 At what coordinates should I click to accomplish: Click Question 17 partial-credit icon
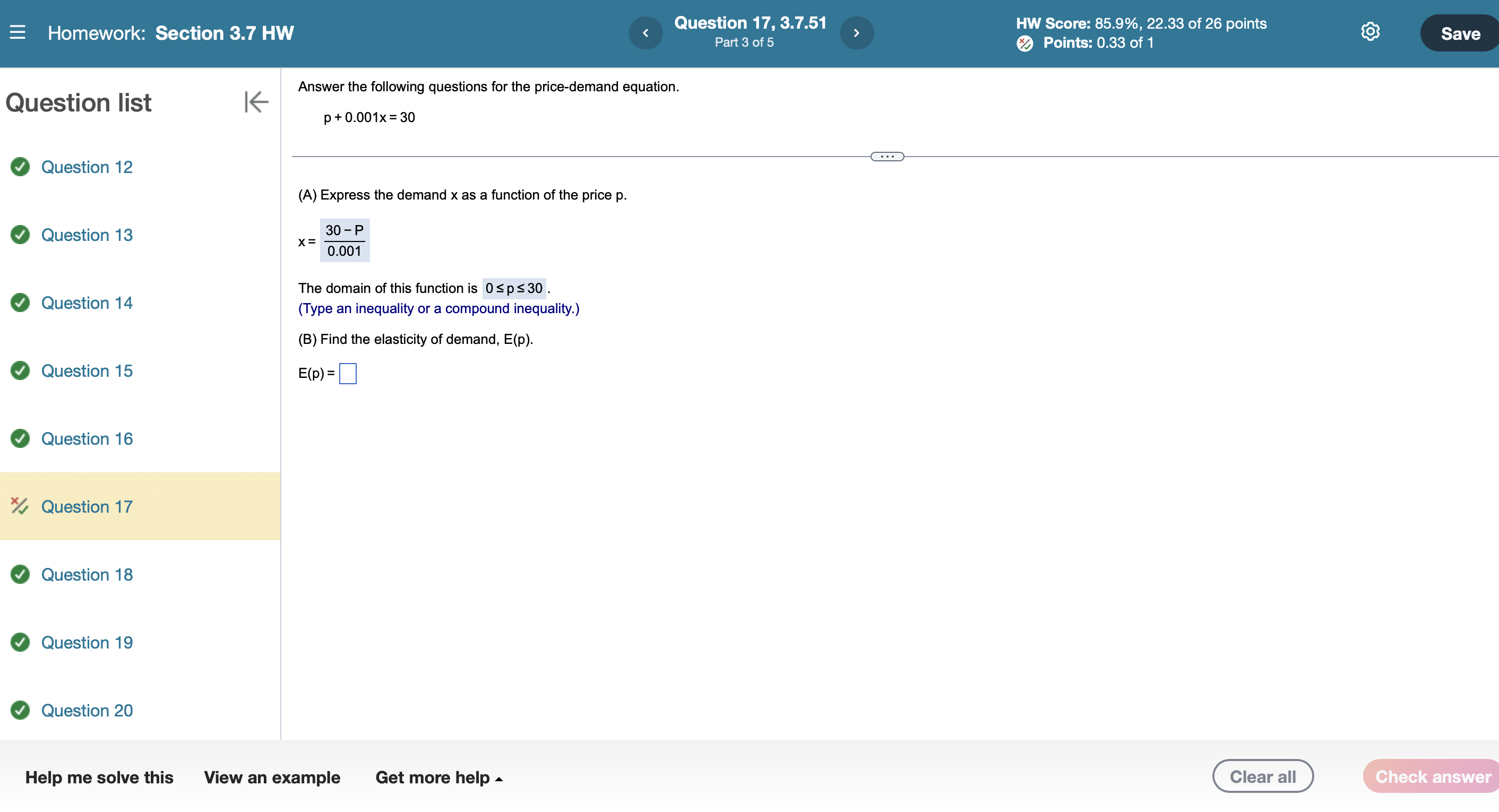(19, 506)
